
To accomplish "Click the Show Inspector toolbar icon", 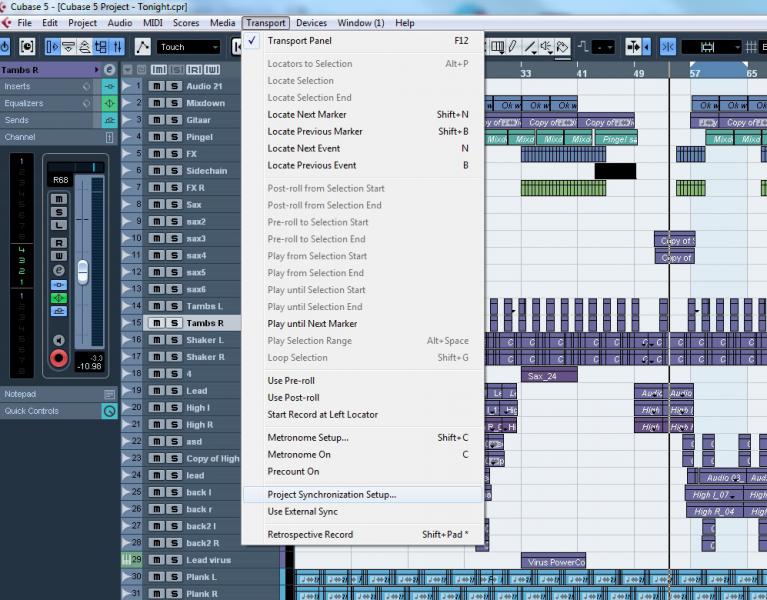I will coord(52,47).
